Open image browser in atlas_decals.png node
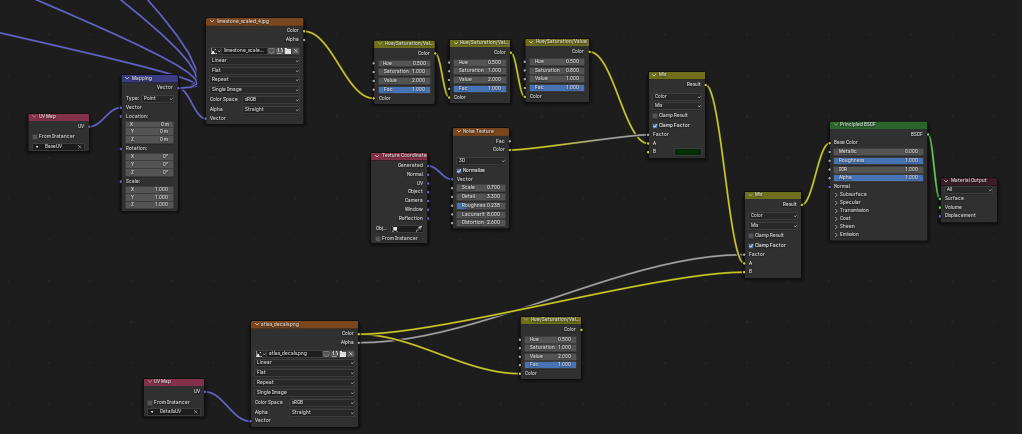Screen dimensions: 1022x434 coord(261,353)
